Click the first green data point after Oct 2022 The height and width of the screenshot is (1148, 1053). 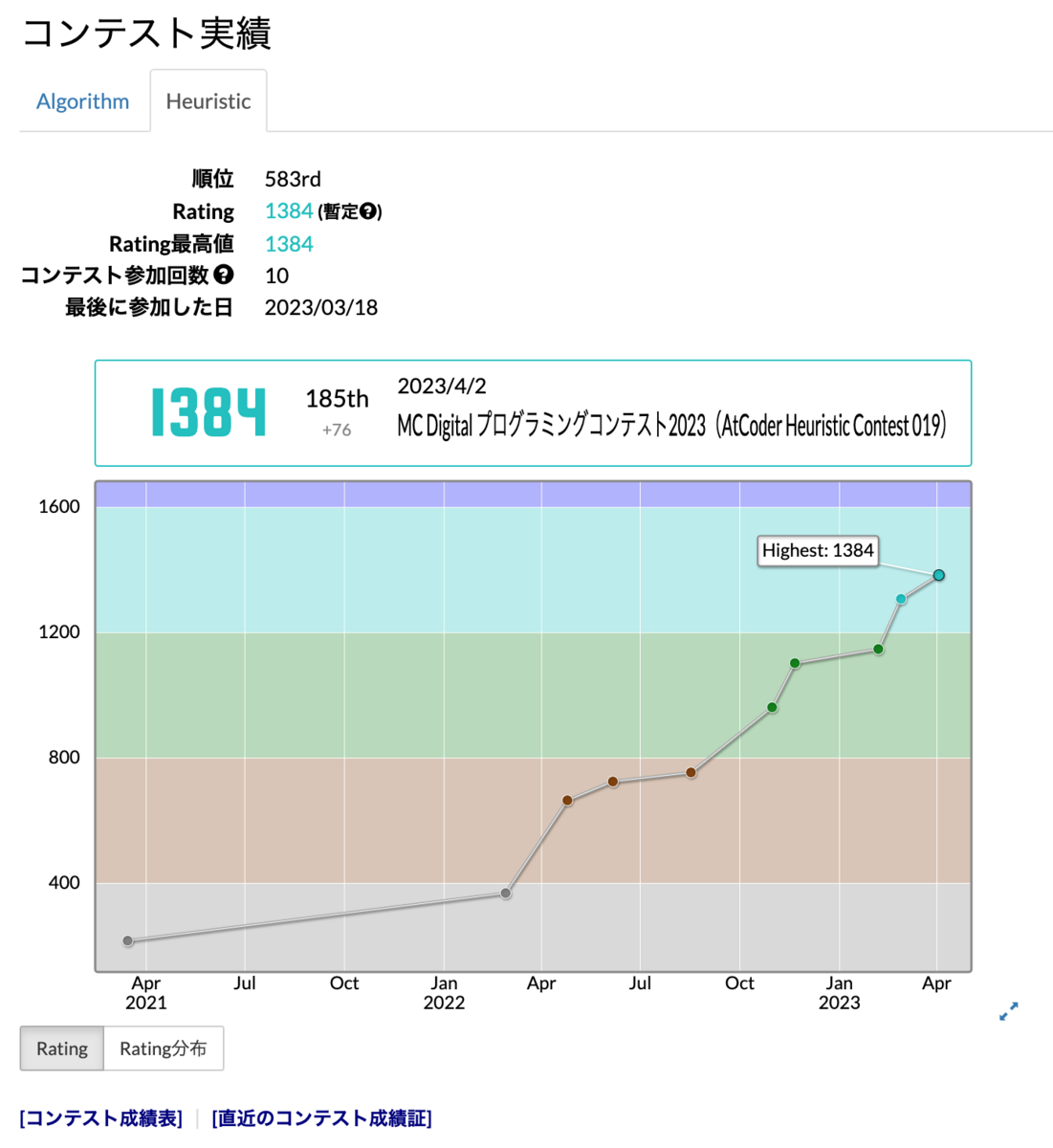[x=772, y=708]
